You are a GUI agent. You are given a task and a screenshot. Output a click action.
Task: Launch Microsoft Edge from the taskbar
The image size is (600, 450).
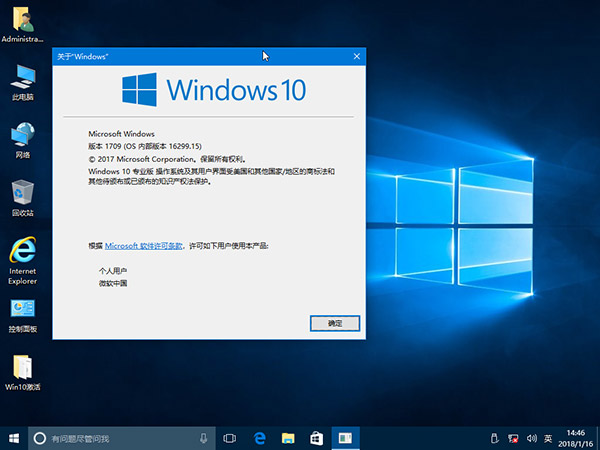pos(258,438)
